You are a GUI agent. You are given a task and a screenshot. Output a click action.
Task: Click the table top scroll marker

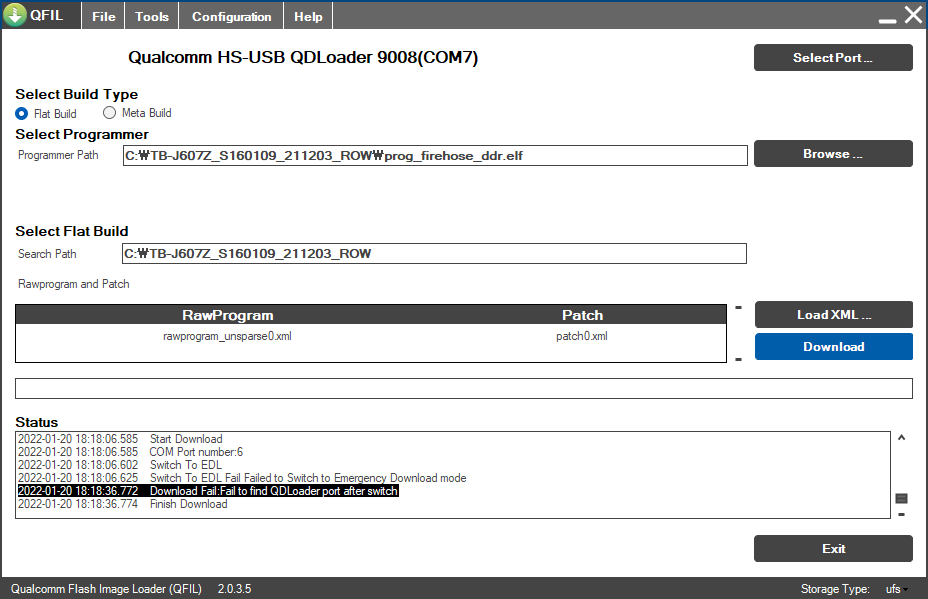pyautogui.click(x=739, y=307)
